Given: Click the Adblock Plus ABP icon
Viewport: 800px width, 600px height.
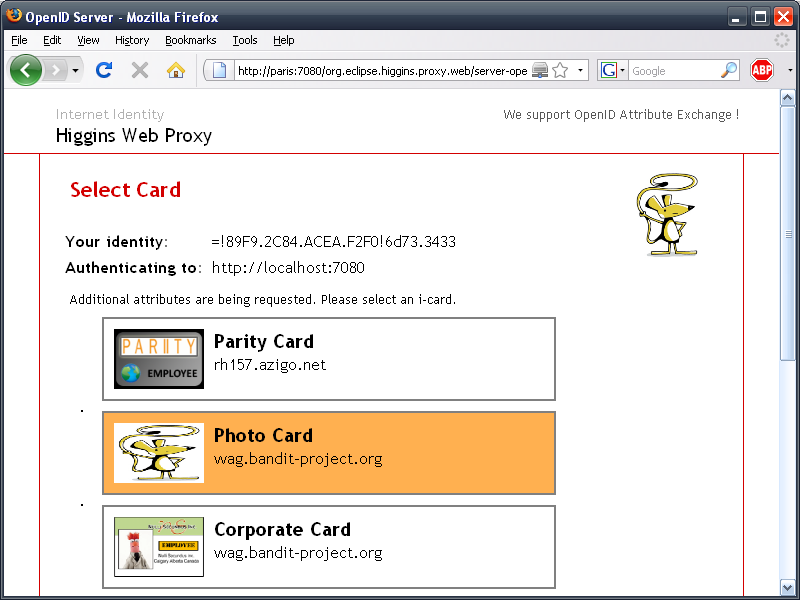Looking at the screenshot, I should coord(762,70).
